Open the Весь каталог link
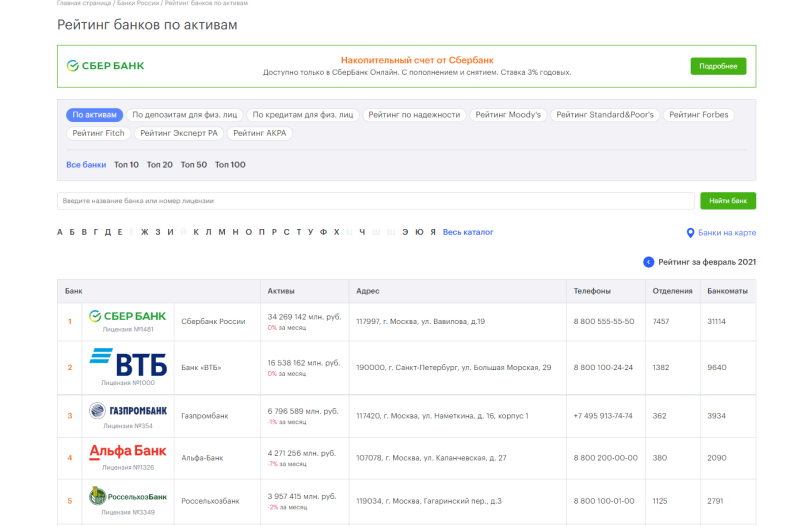The height and width of the screenshot is (526, 800). pos(468,232)
